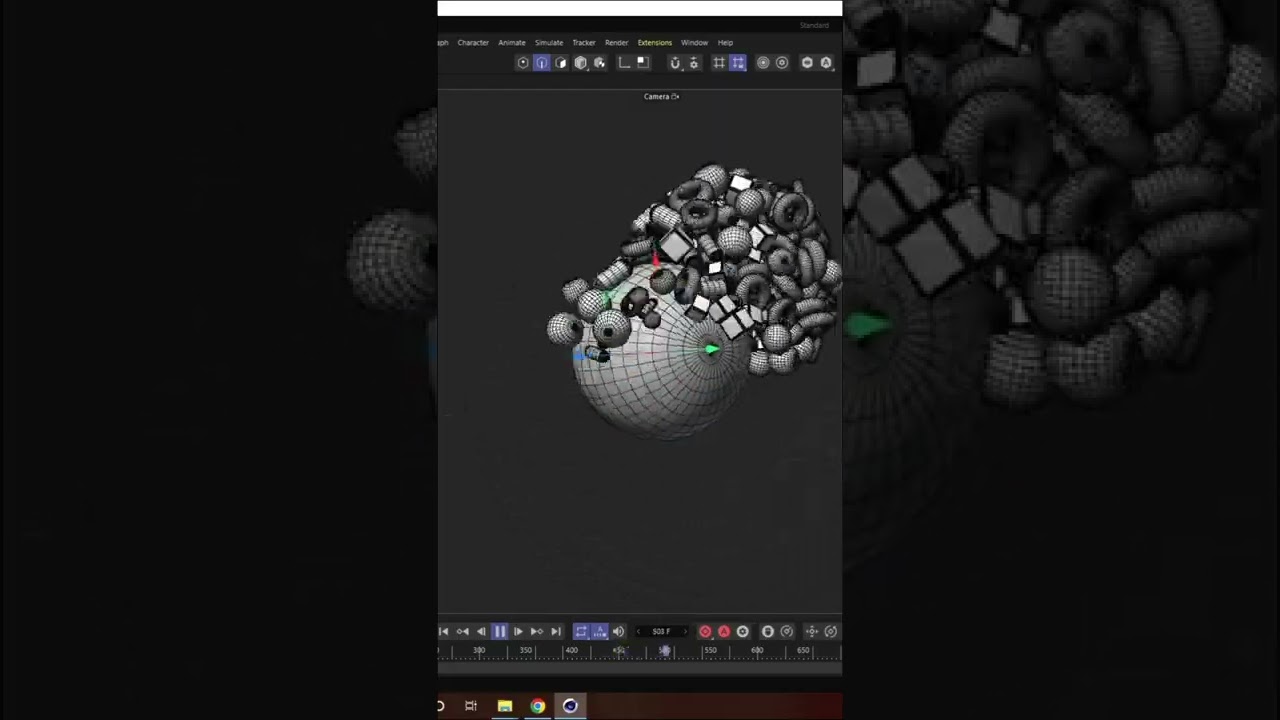Go to start of animation
This screenshot has height=720, width=1280.
tap(444, 632)
